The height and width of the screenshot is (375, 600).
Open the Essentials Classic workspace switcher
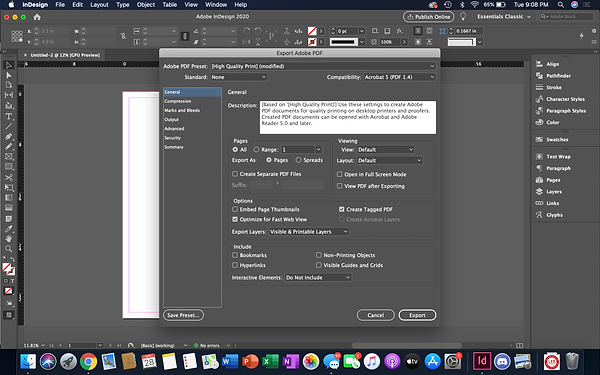pyautogui.click(x=504, y=16)
